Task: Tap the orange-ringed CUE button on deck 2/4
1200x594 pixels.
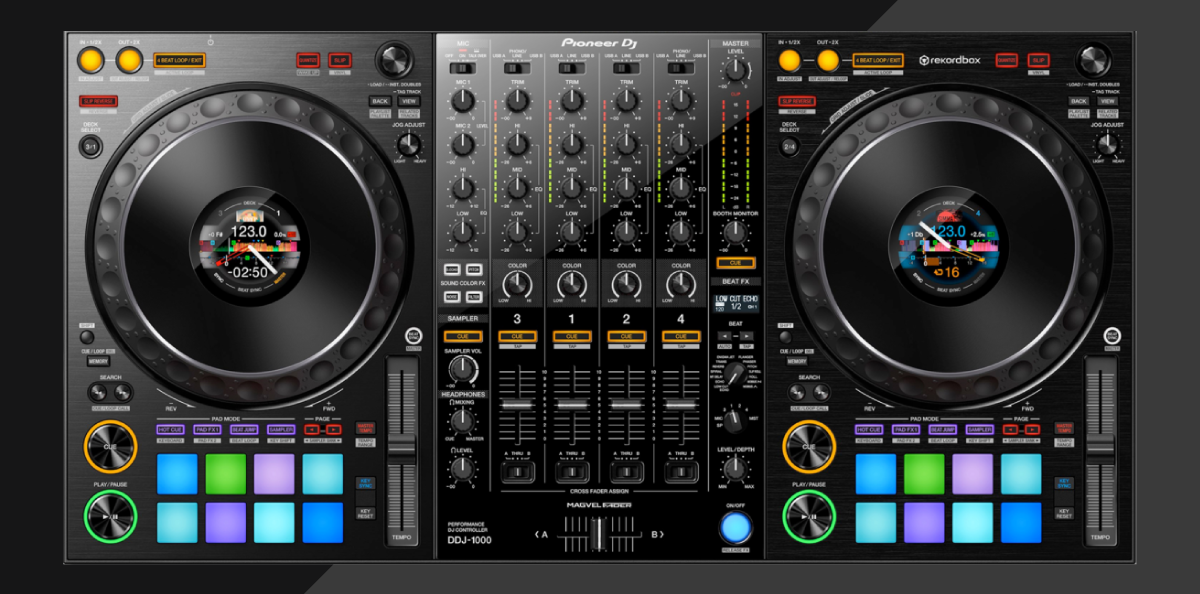Action: coord(809,446)
